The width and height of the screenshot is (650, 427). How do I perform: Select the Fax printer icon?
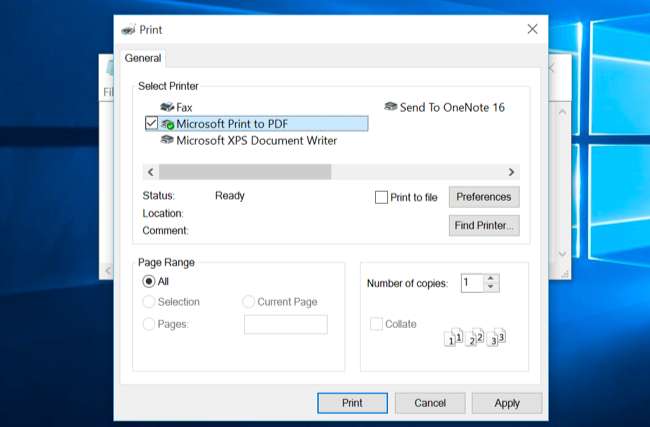(x=167, y=107)
